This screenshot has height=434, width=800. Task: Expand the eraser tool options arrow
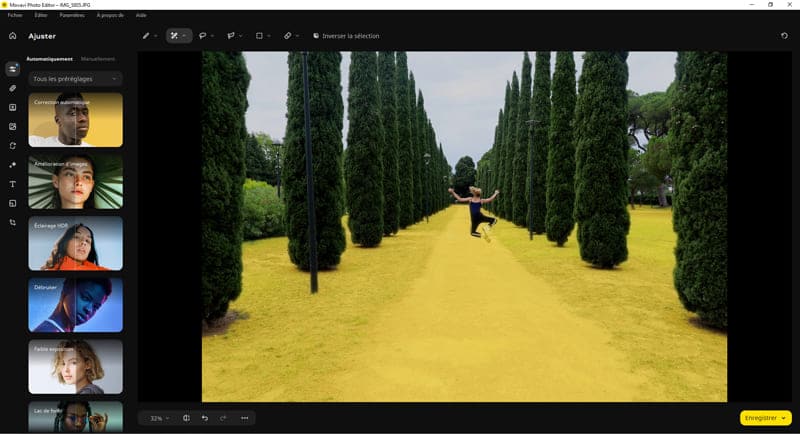[x=297, y=36]
